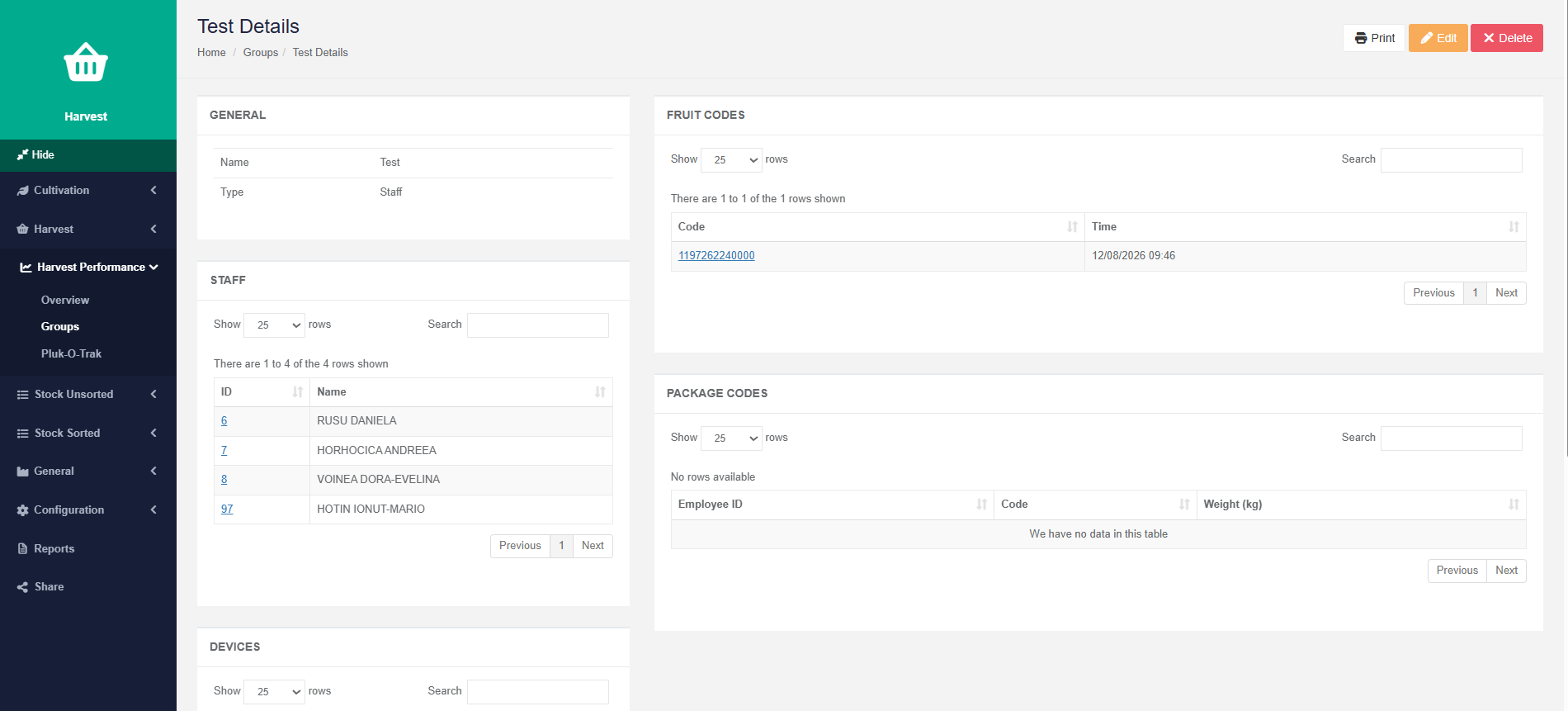The width and height of the screenshot is (1568, 711).
Task: Open the Share menu item
Action: tap(49, 586)
